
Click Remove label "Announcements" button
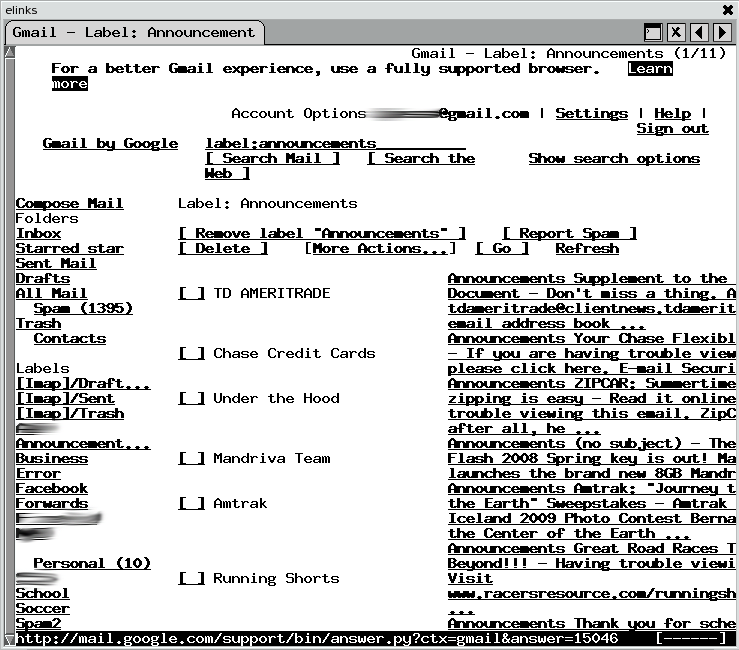(322, 233)
